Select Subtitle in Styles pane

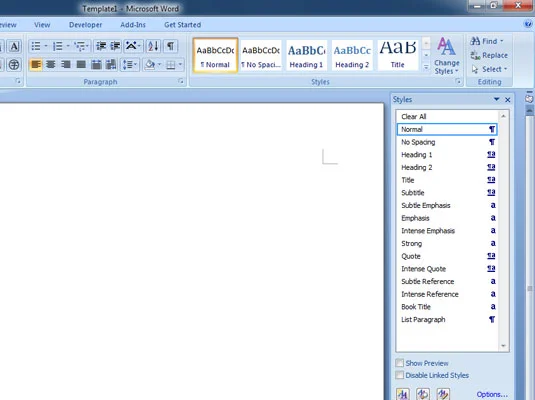[447, 192]
